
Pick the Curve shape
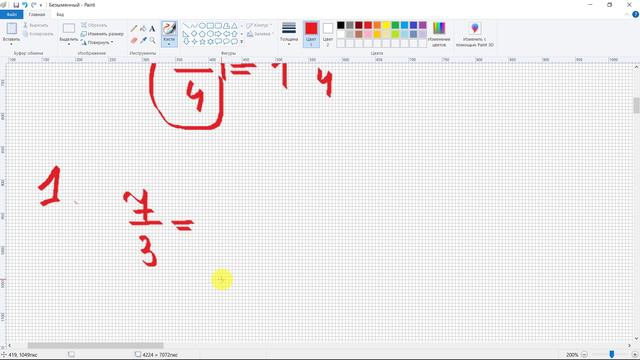pos(194,26)
